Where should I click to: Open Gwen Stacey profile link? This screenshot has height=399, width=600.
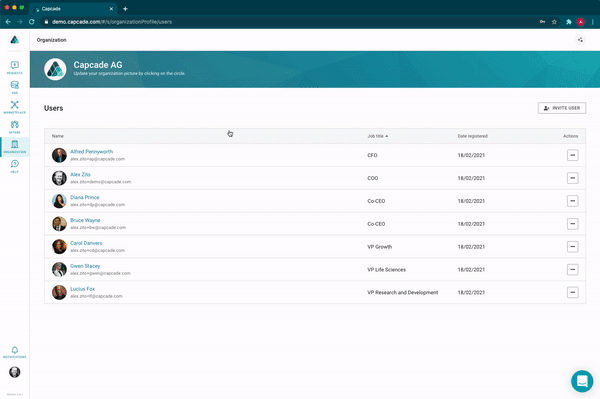pos(85,266)
